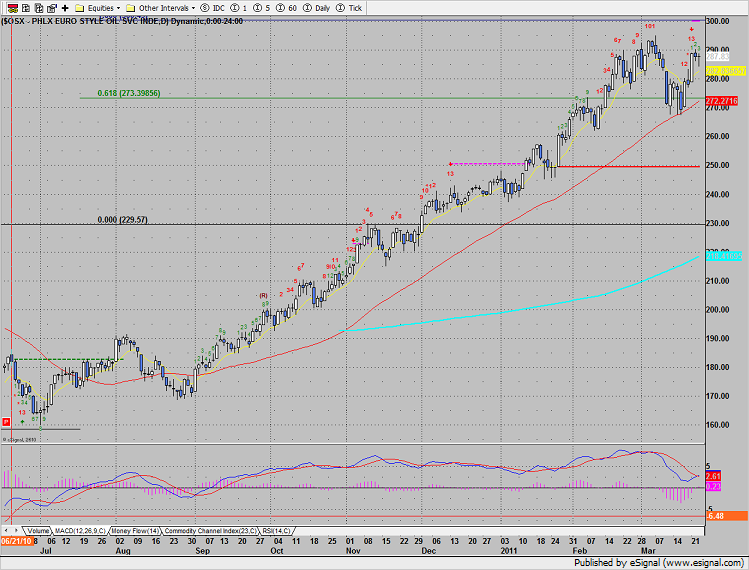749x570 pixels.
Task: Switch to Daily interval
Action: click(x=317, y=8)
